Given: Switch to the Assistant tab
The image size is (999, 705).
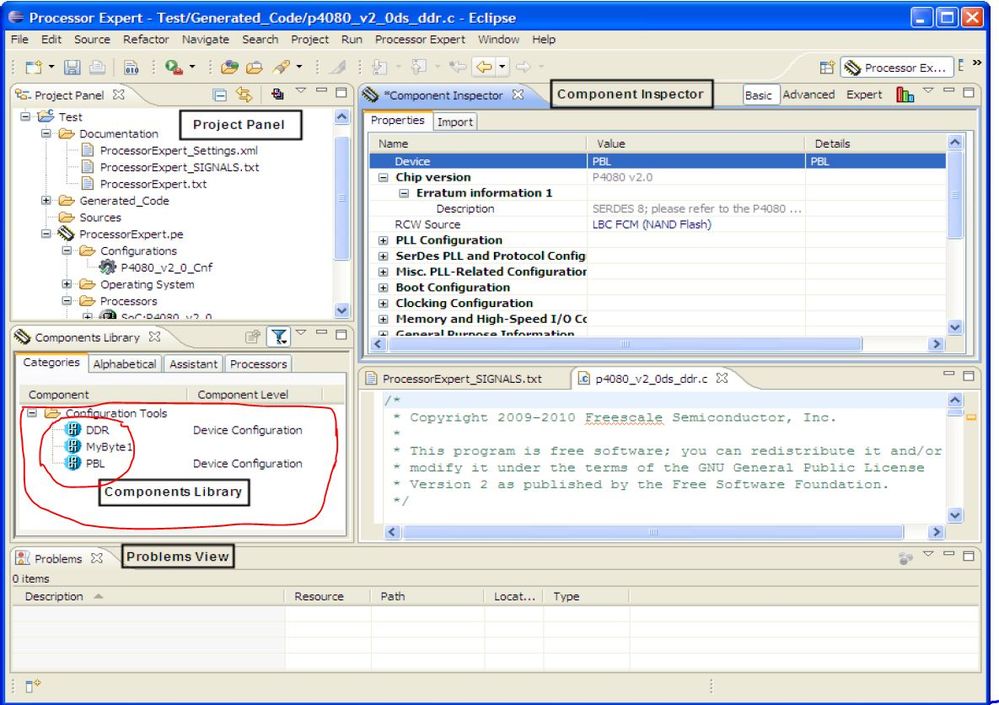Looking at the screenshot, I should coord(193,364).
